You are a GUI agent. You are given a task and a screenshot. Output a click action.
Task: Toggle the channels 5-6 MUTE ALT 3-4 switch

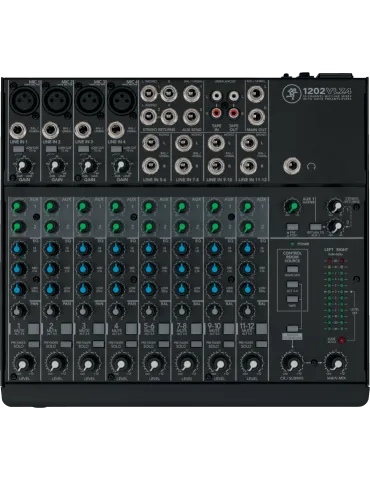(x=164, y=329)
